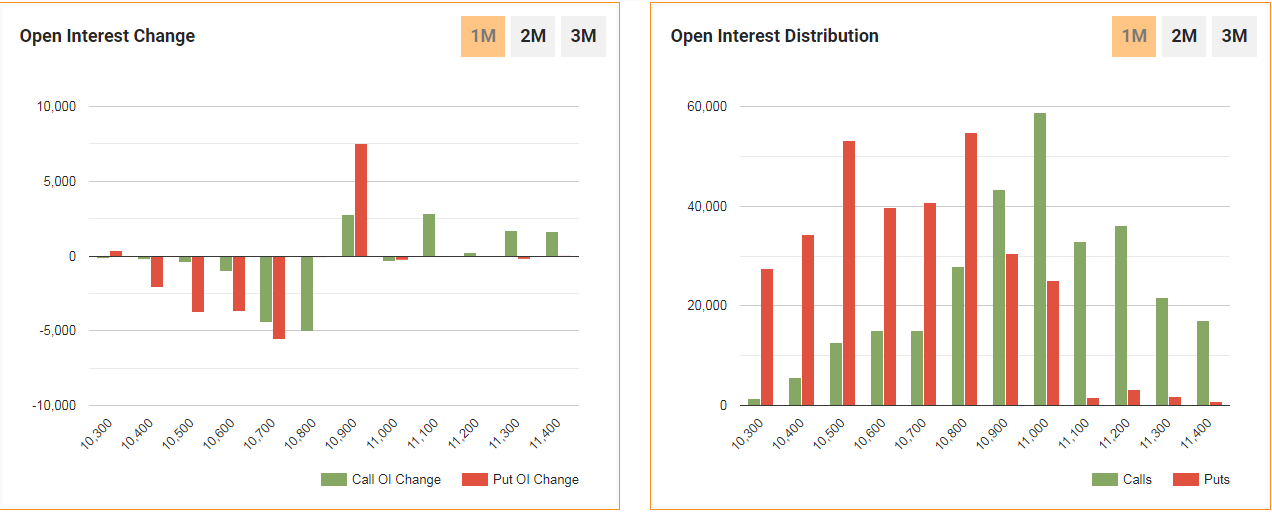Select 1M in Open Interest Distribution panel

click(1134, 37)
